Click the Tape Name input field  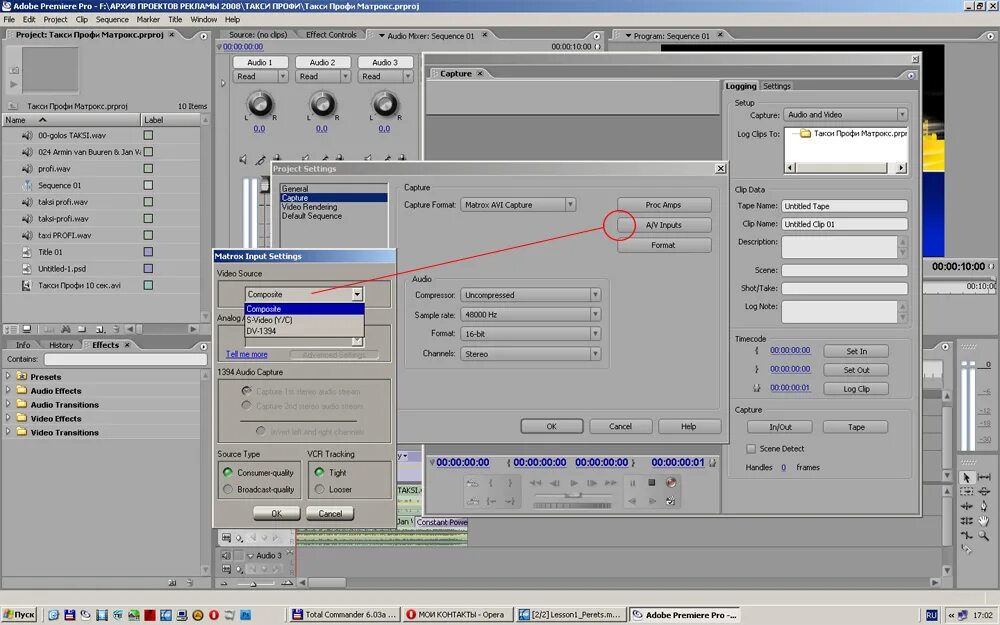point(844,206)
